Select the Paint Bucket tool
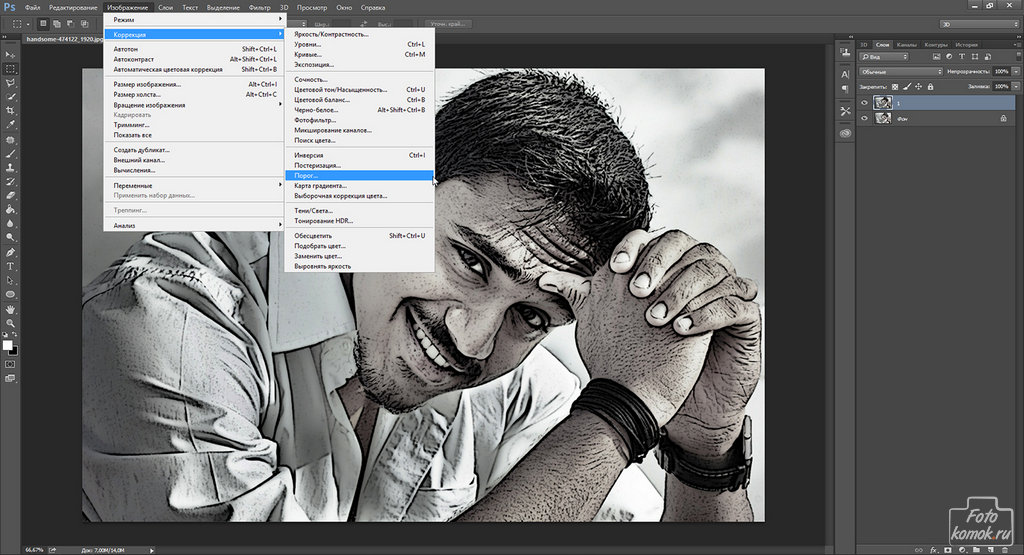Viewport: 1024px width, 555px height. [10, 210]
